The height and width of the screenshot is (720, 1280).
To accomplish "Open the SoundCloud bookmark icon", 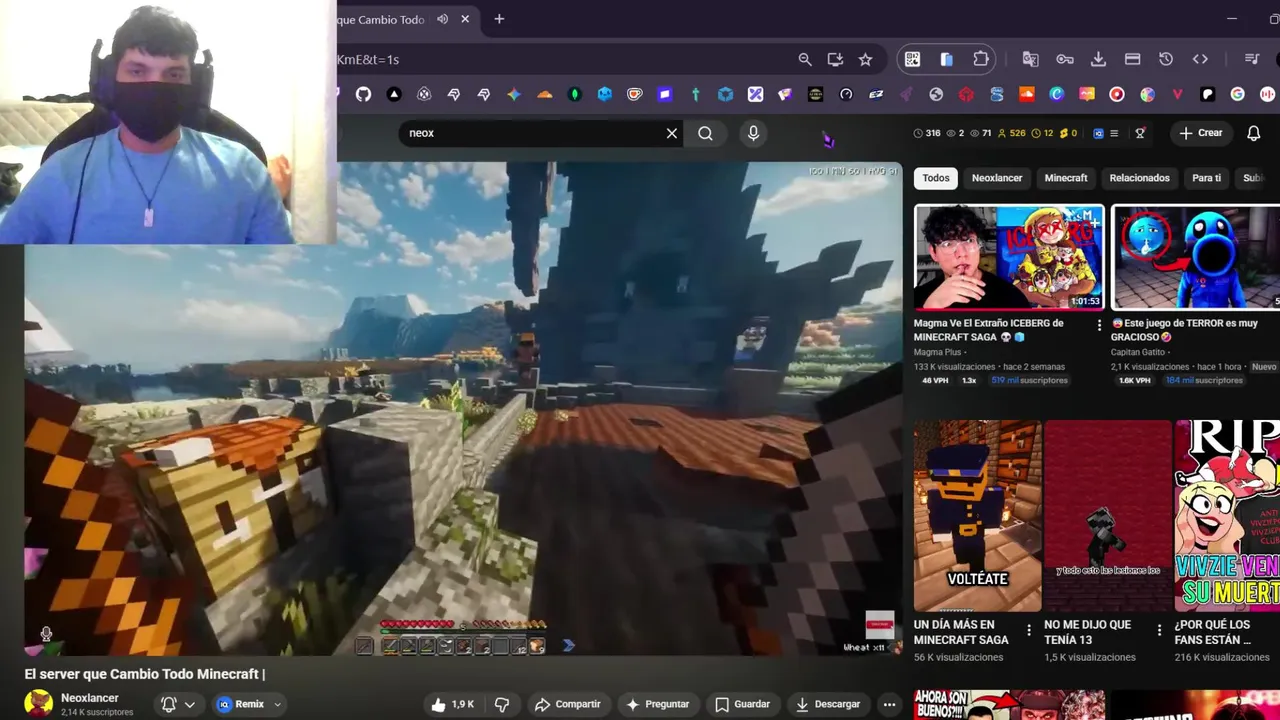I will click(x=1026, y=94).
